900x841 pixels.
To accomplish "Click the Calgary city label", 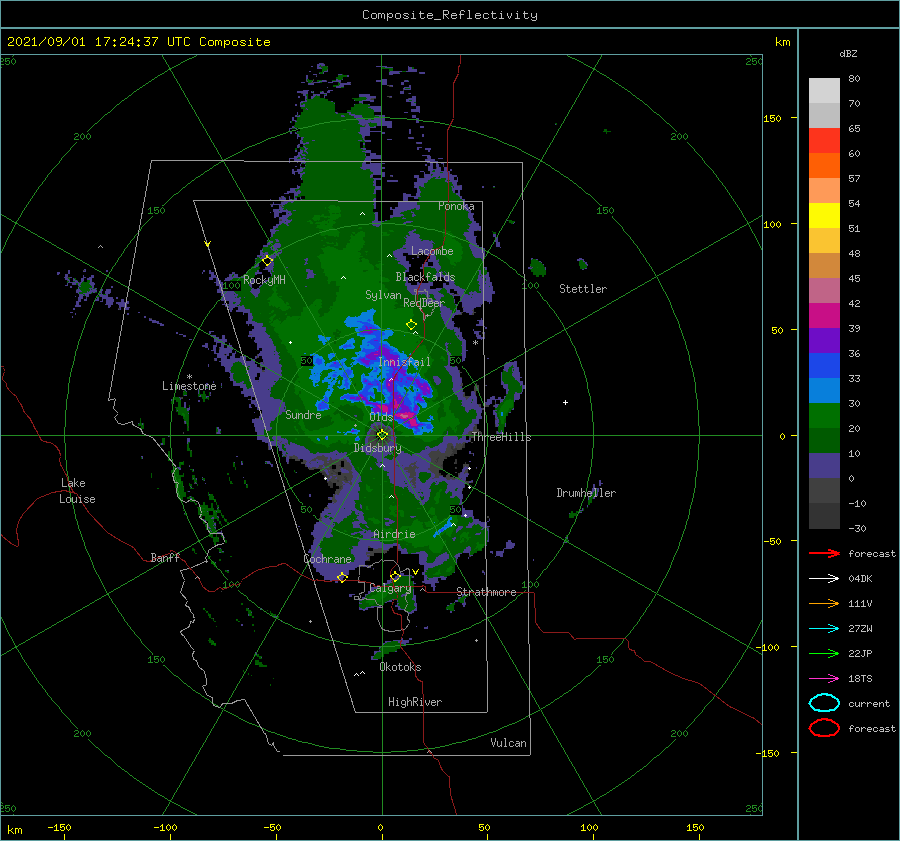I will pyautogui.click(x=390, y=588).
